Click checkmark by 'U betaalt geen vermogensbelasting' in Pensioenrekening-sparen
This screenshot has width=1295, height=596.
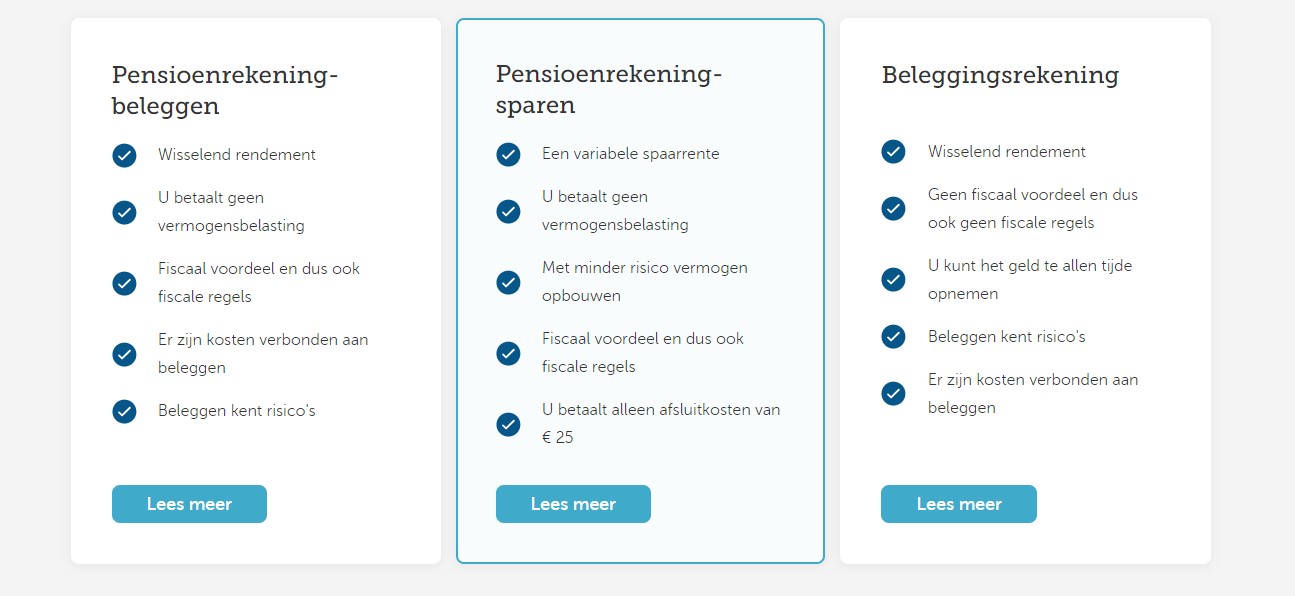tap(508, 211)
